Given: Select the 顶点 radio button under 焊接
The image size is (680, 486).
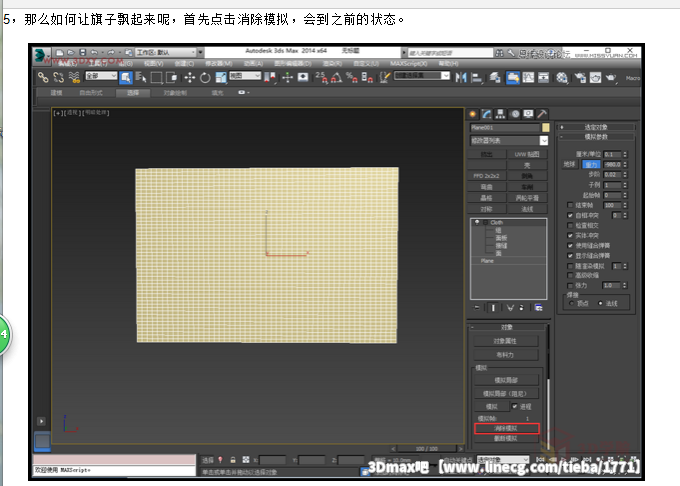Looking at the screenshot, I should point(572,303).
